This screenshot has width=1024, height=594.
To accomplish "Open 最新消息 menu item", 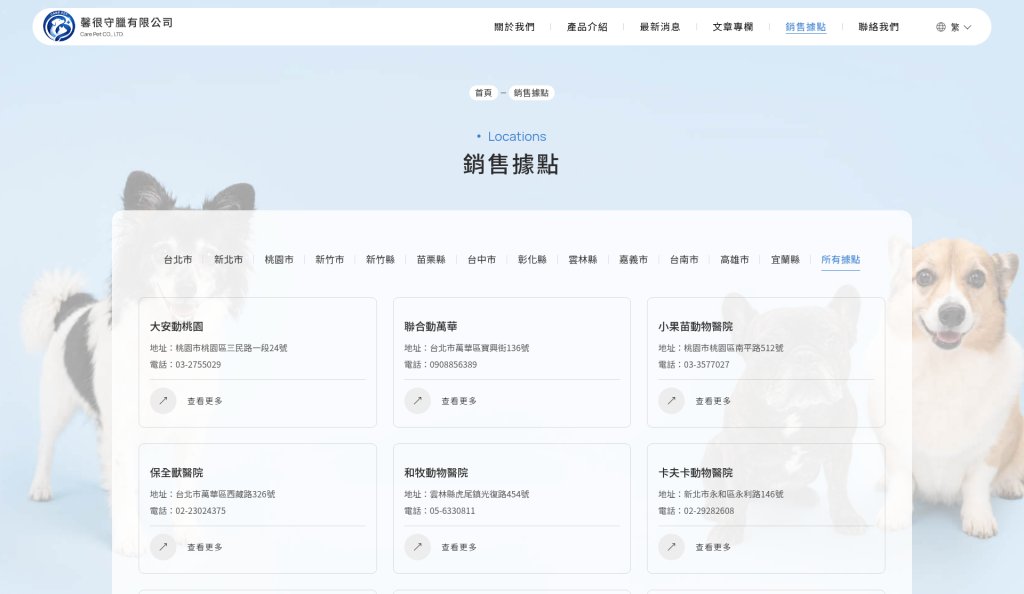I will pyautogui.click(x=660, y=27).
